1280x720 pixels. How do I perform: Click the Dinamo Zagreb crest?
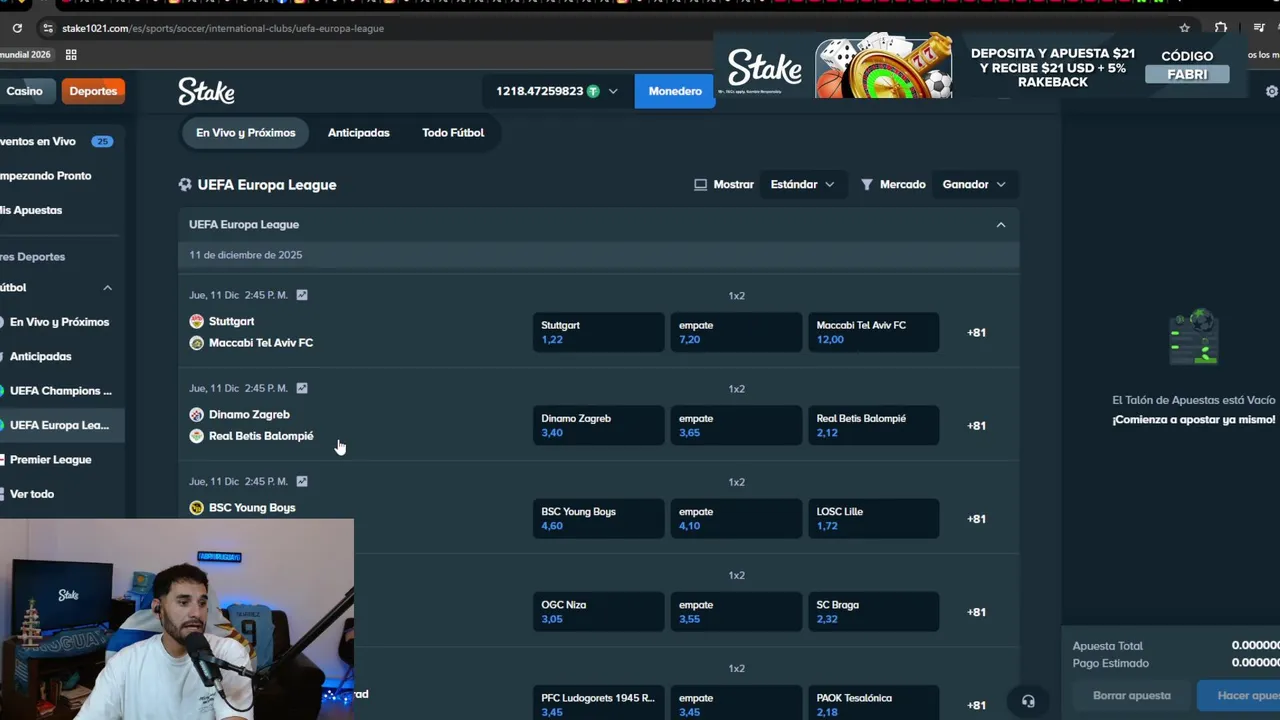[x=196, y=414]
